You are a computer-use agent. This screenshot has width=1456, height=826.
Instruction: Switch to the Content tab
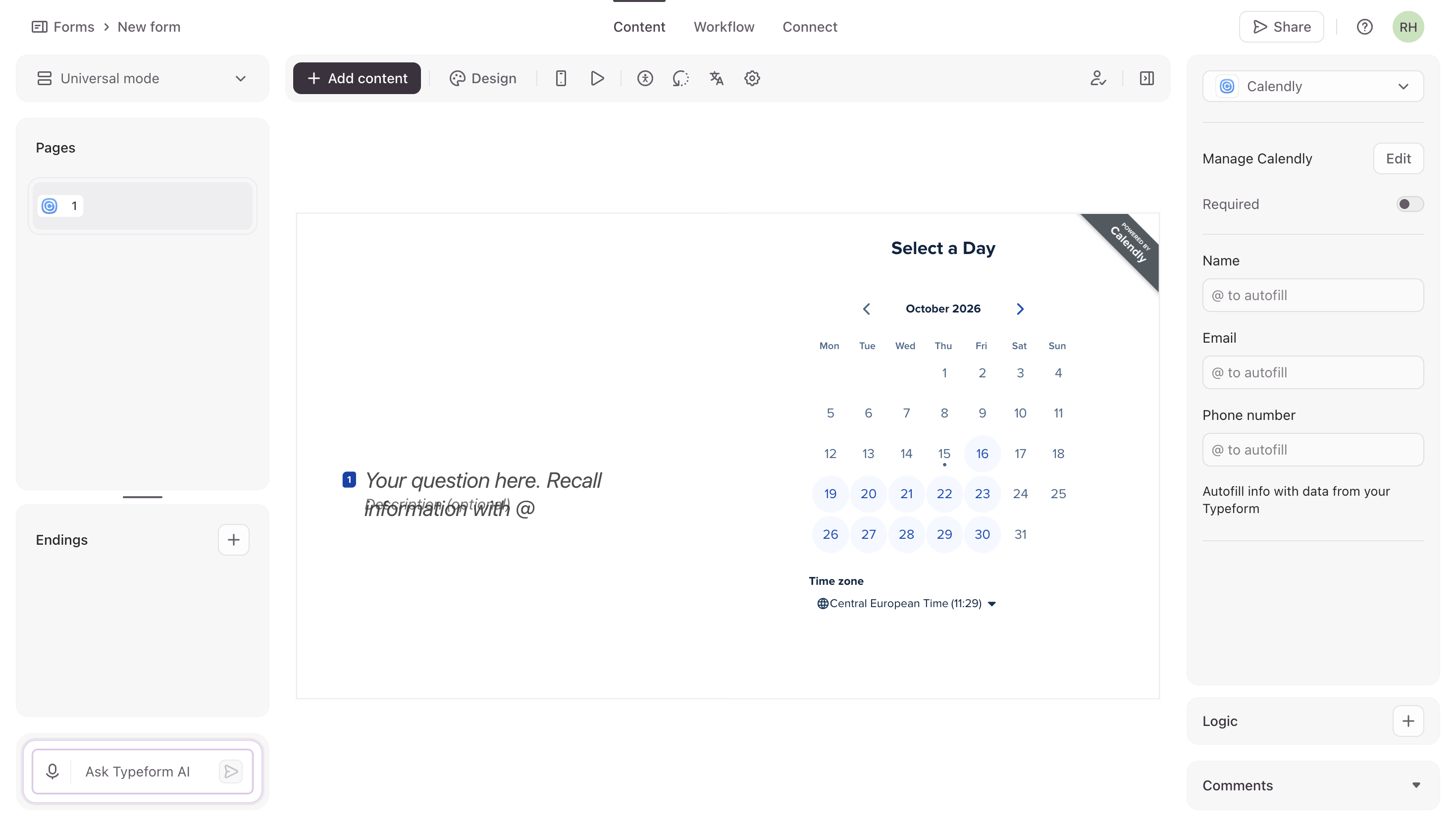[639, 27]
